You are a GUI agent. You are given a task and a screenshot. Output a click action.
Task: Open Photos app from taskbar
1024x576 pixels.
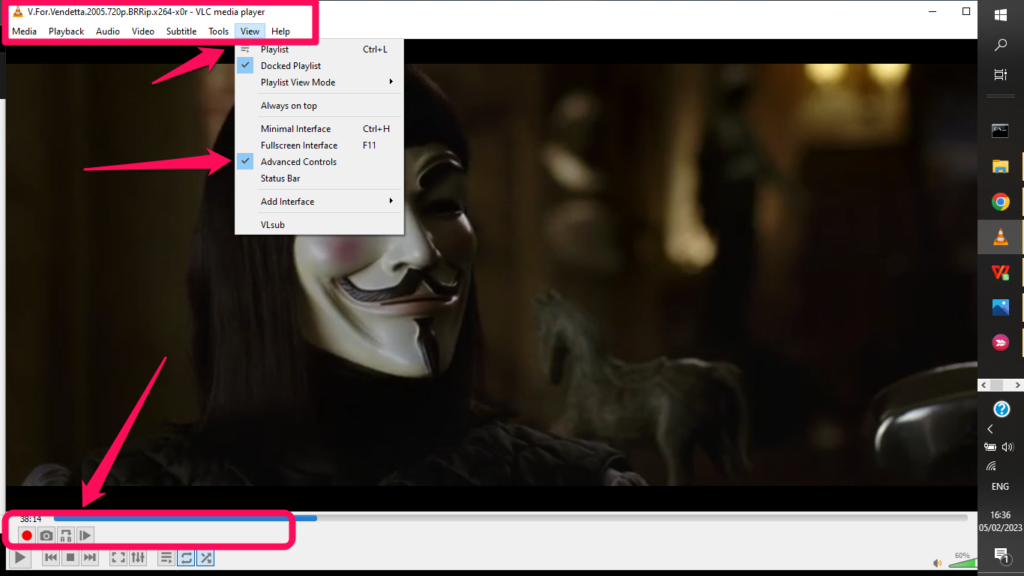coord(1000,307)
